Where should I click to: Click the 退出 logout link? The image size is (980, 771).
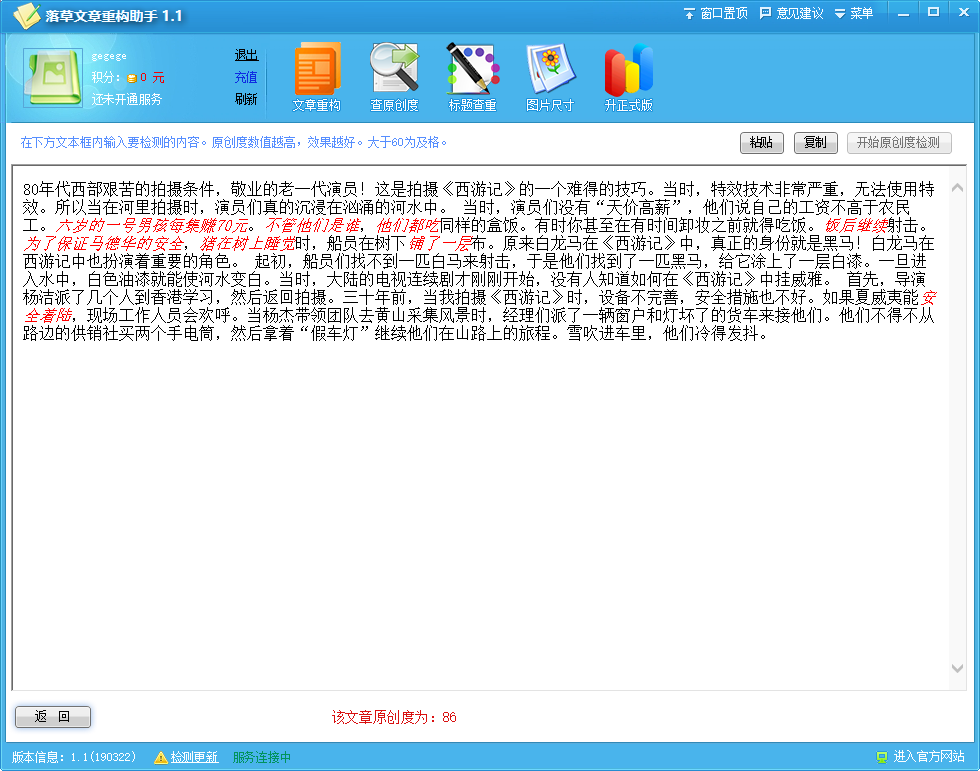click(x=246, y=55)
